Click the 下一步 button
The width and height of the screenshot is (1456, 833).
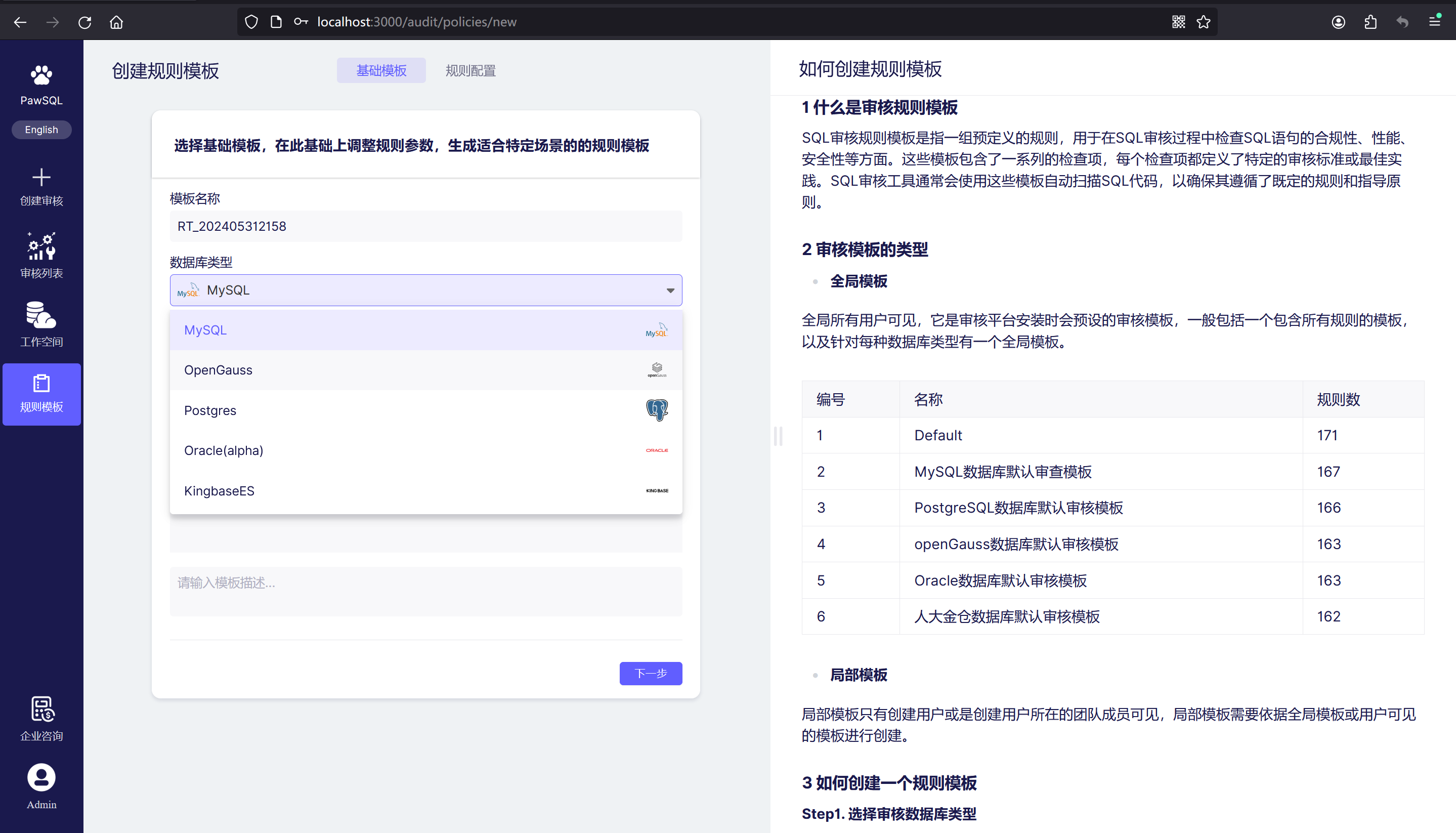[650, 674]
